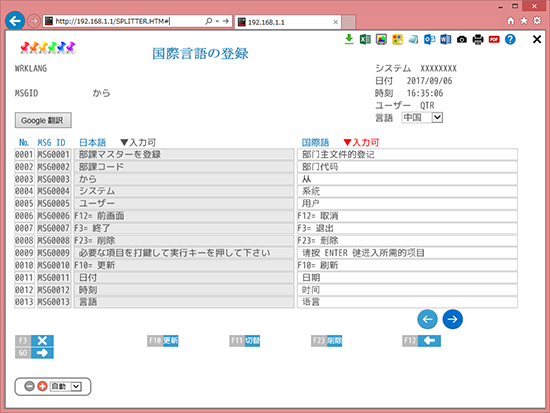Open the notepad icon in toolbar

[414, 39]
